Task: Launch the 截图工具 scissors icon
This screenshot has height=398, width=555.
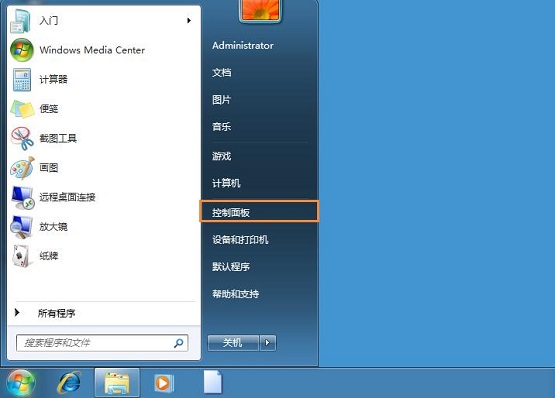Action: pyautogui.click(x=22, y=138)
